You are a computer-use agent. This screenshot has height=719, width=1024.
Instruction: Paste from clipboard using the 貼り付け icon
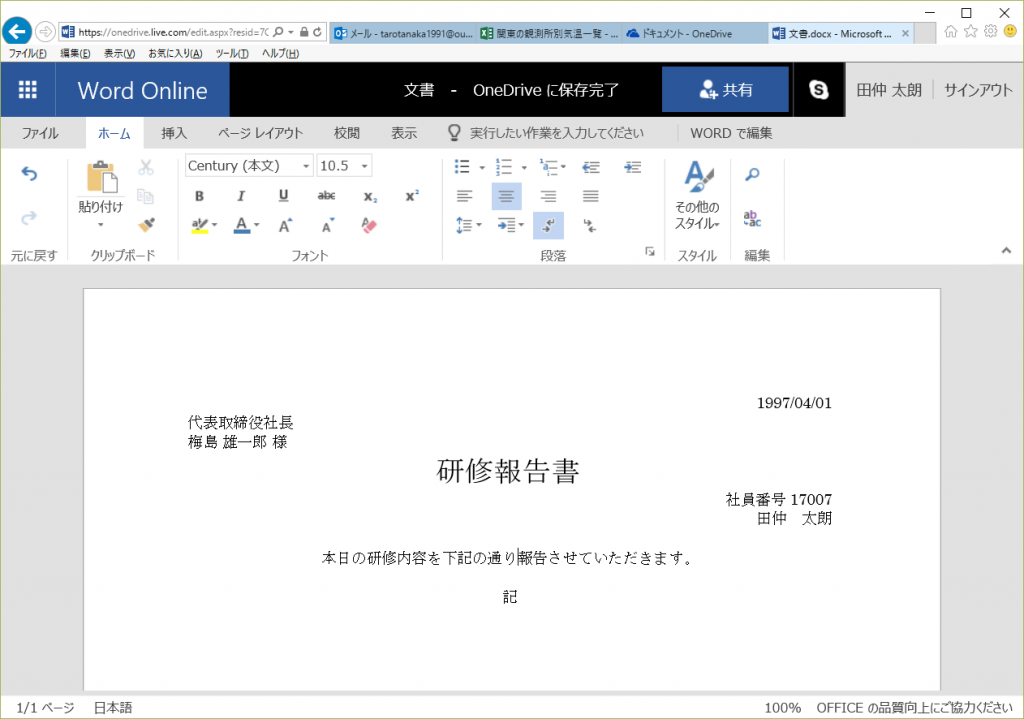point(101,177)
